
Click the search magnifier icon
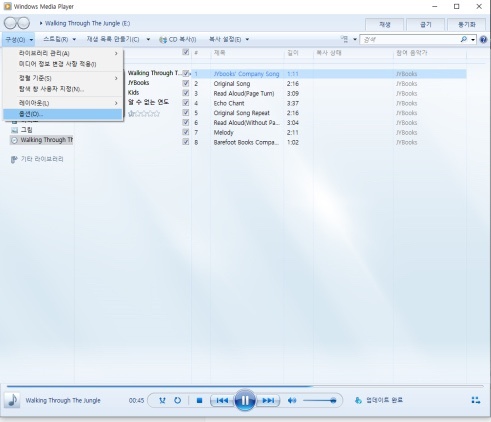point(463,39)
